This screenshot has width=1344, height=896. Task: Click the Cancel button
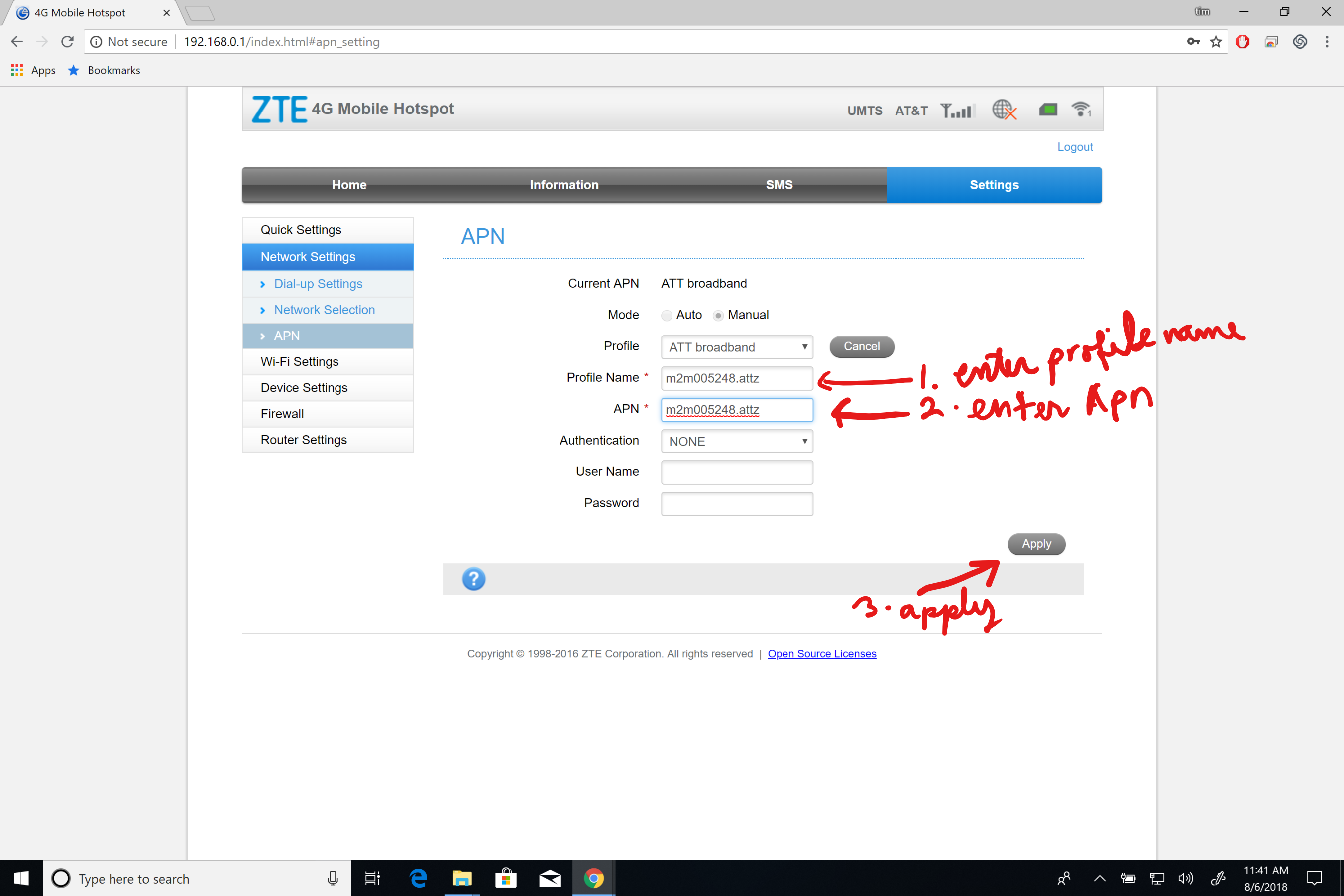click(862, 347)
